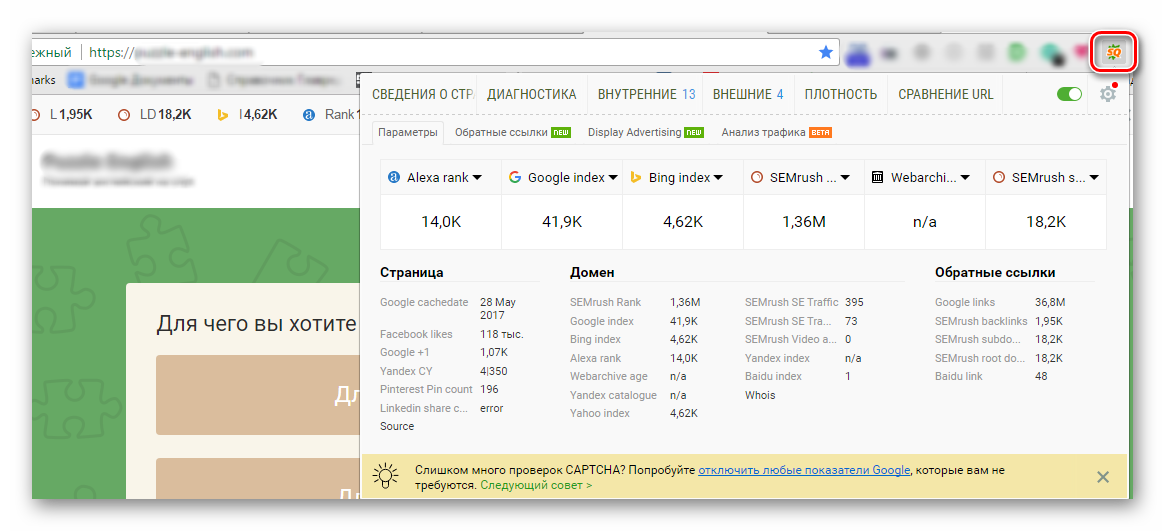Click the Alexa rank value 14,0K cell

coord(441,221)
